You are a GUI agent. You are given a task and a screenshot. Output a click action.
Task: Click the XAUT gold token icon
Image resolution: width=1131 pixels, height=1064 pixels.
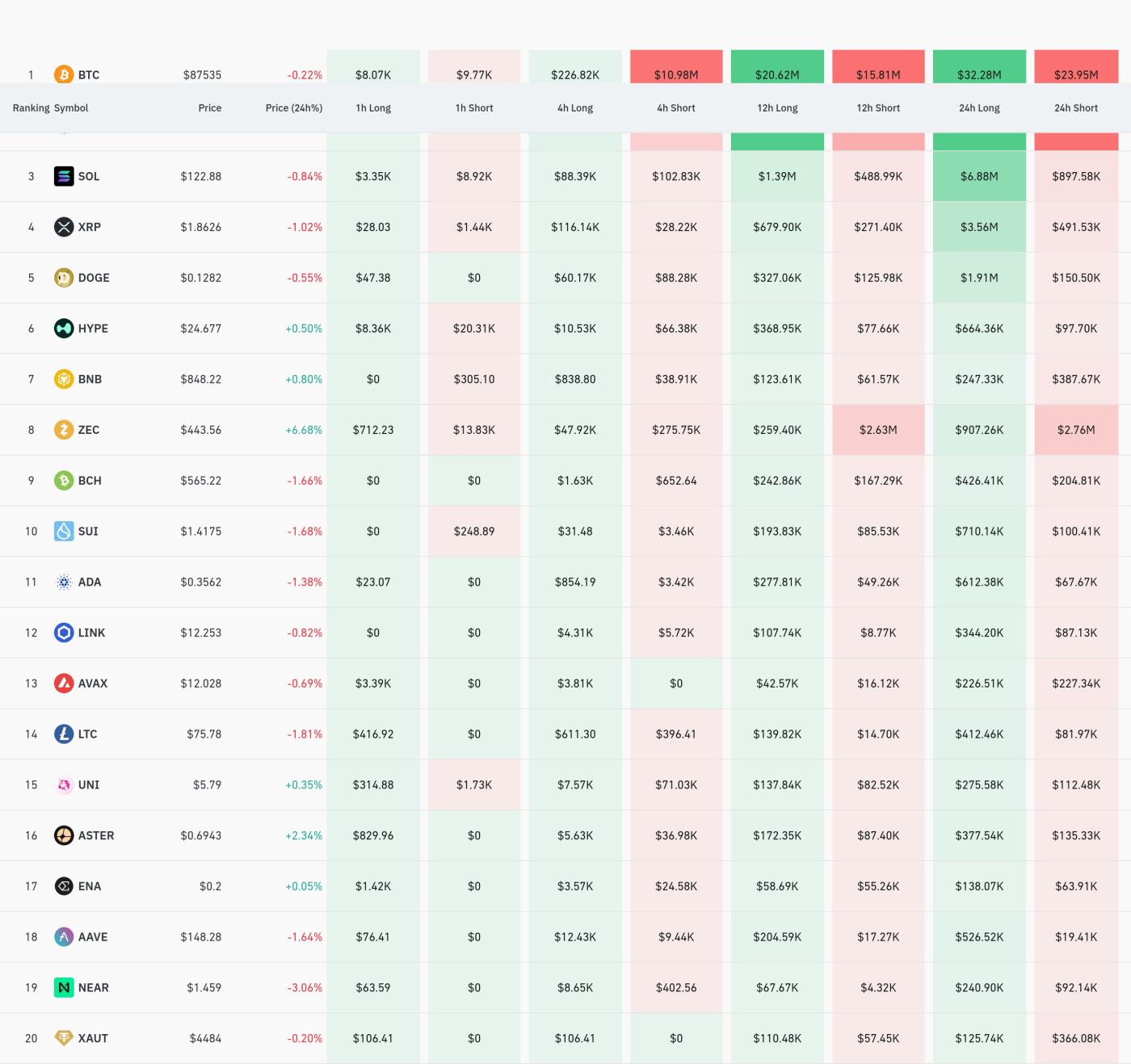point(63,1038)
